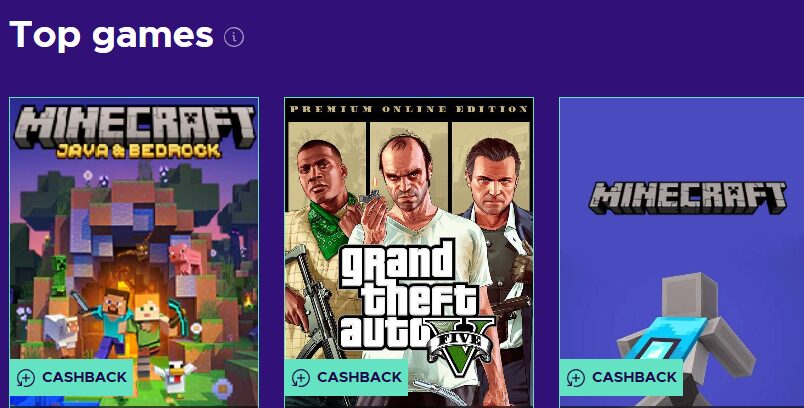Click the cashback circular-arrow icon on the GTA V card
Viewport: 804px width, 408px height.
300,378
